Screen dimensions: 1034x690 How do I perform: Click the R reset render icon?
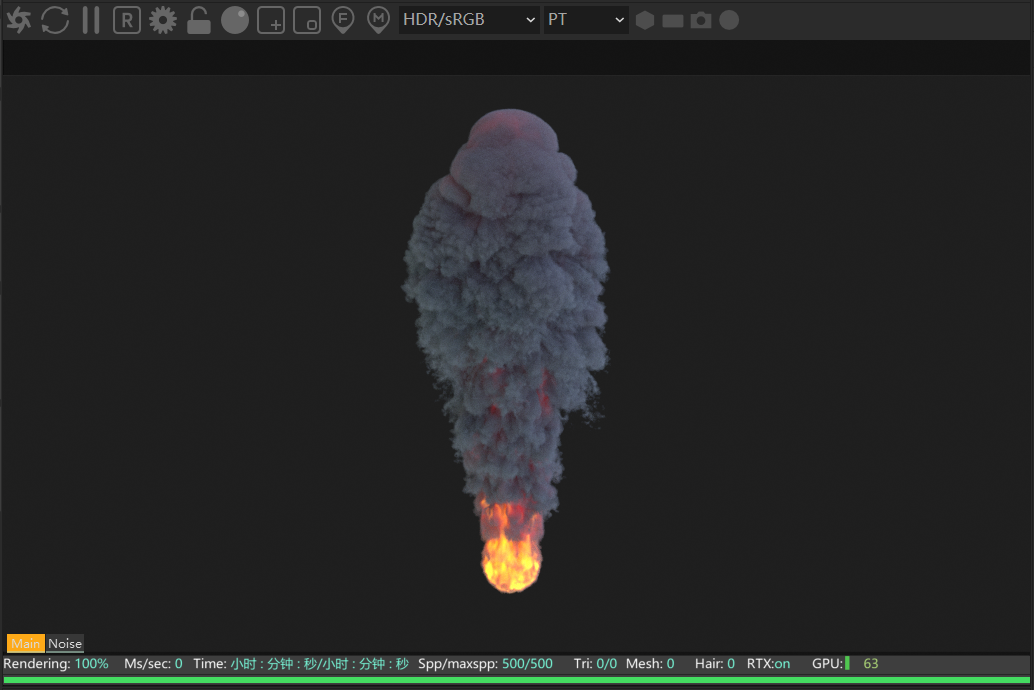pos(126,19)
